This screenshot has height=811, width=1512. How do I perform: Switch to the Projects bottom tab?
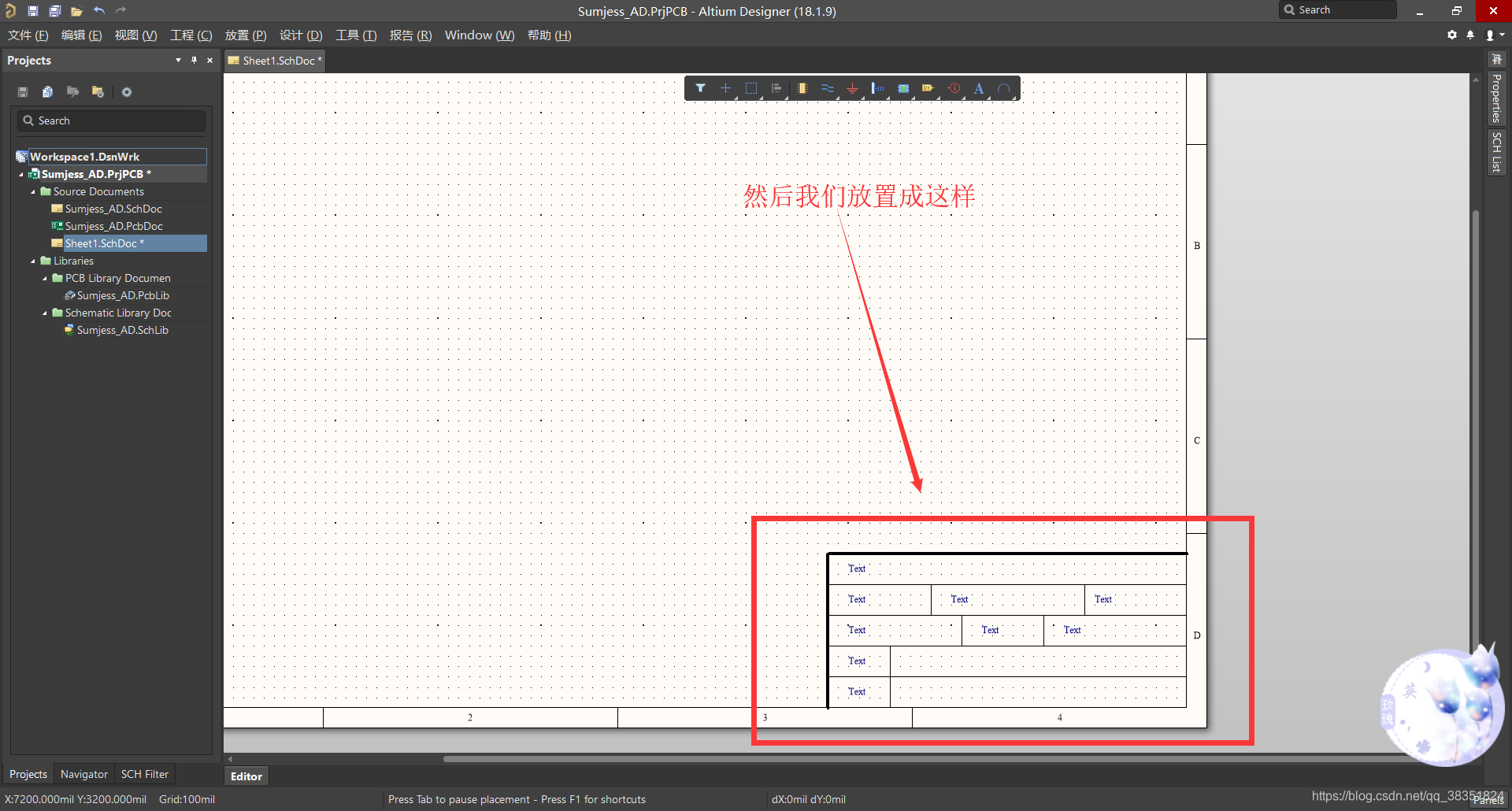(28, 774)
